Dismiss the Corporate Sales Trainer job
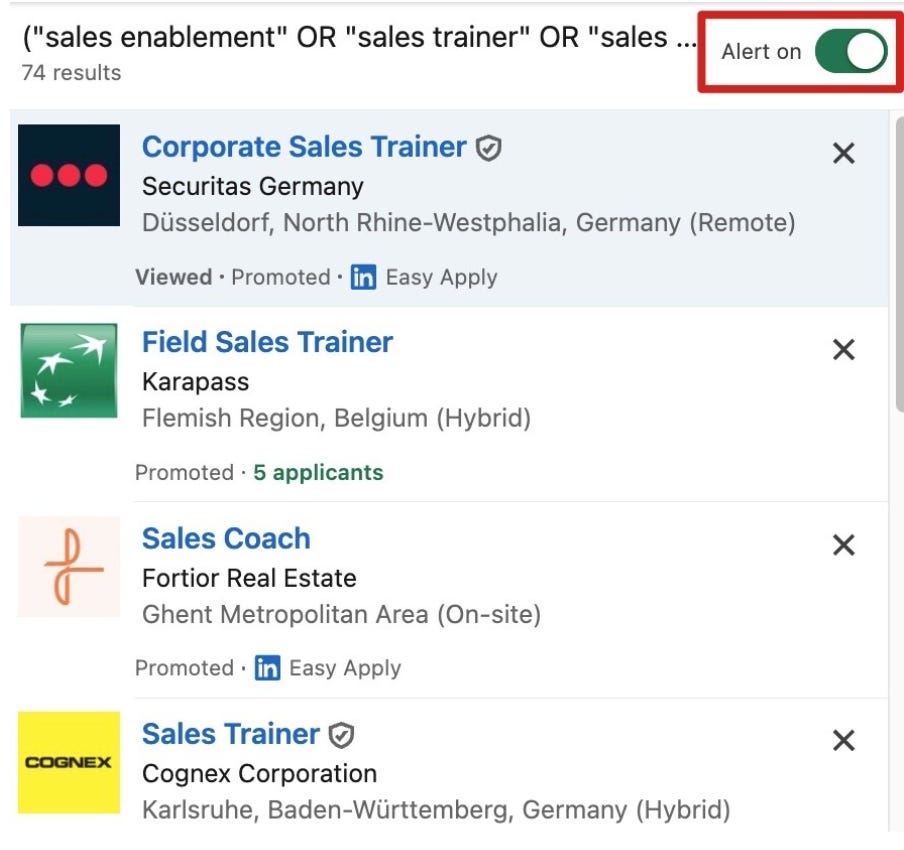This screenshot has width=904, height=850. click(x=843, y=153)
